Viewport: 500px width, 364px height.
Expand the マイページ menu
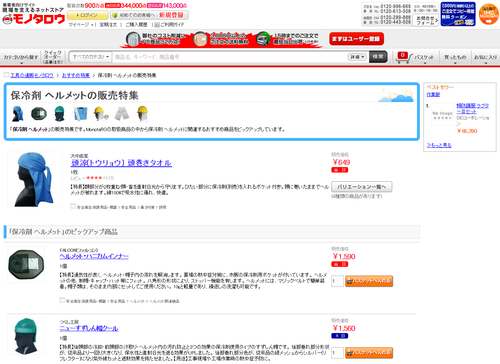(81, 25)
